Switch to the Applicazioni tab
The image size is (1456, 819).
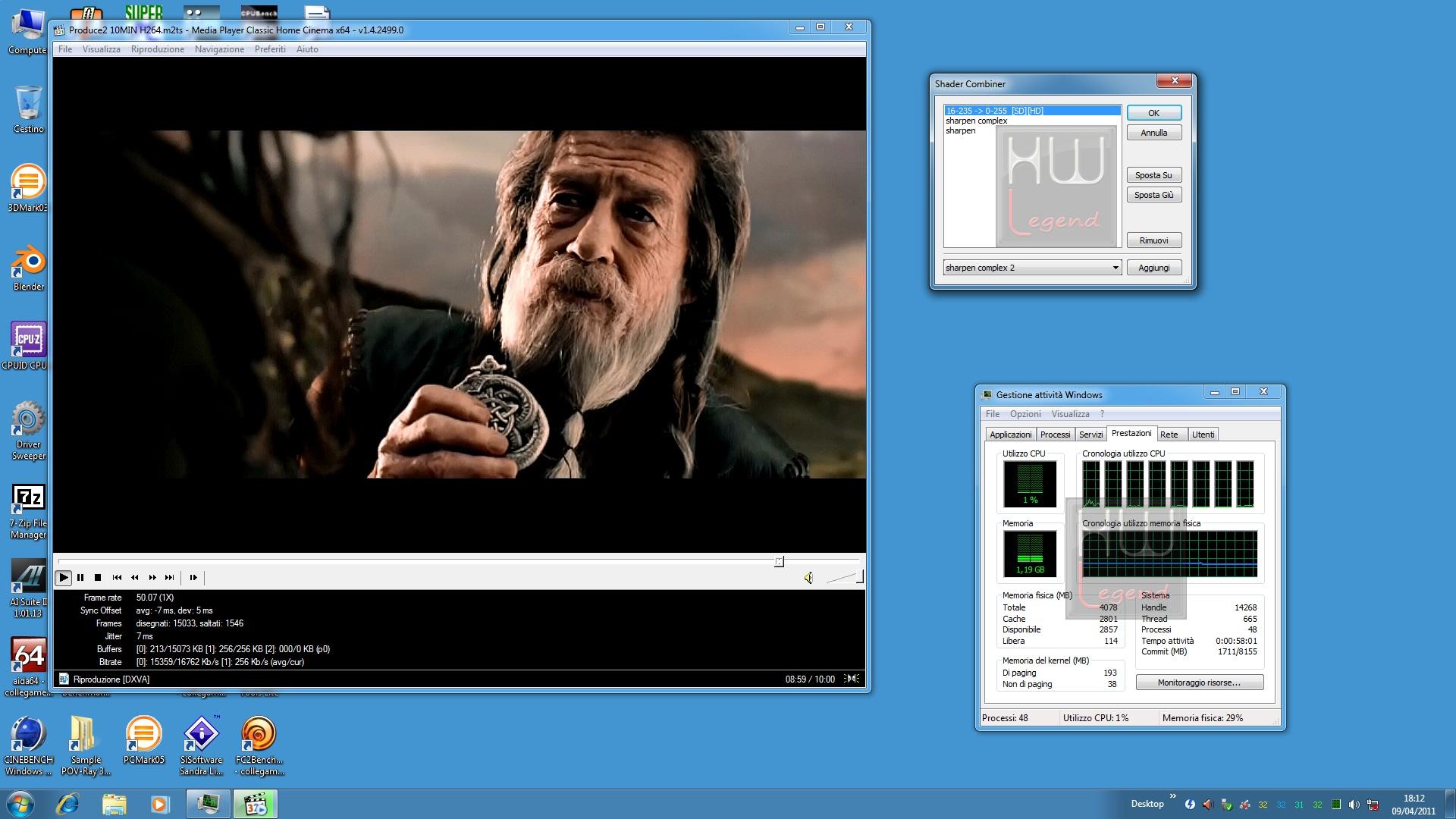tap(1010, 435)
